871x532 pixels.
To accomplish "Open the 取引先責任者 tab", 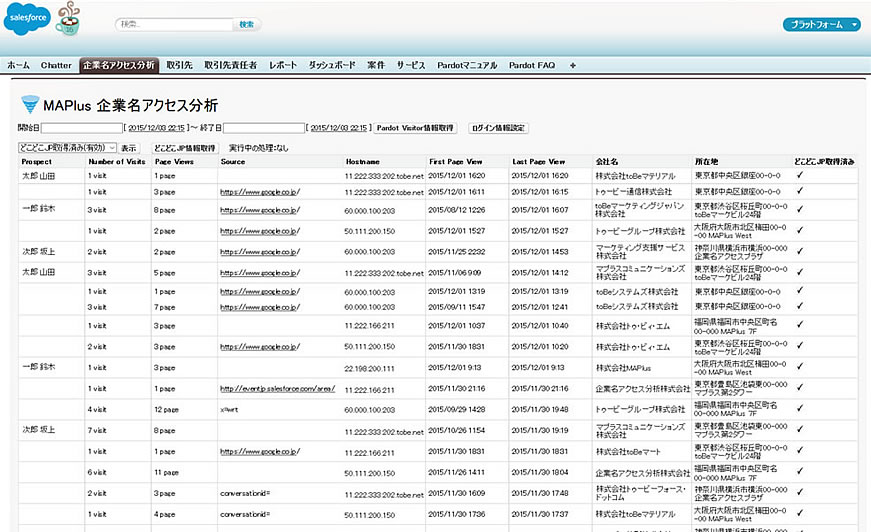I will pyautogui.click(x=231, y=66).
